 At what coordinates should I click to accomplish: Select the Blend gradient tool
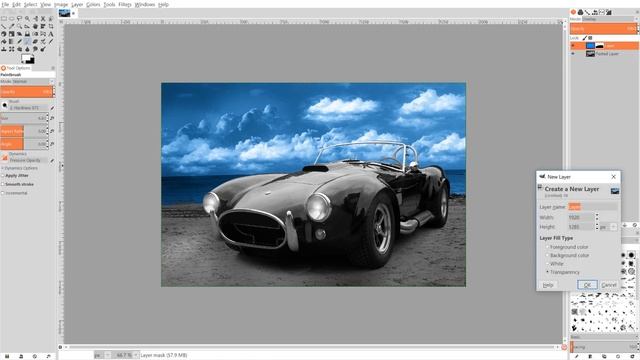pos(11,42)
